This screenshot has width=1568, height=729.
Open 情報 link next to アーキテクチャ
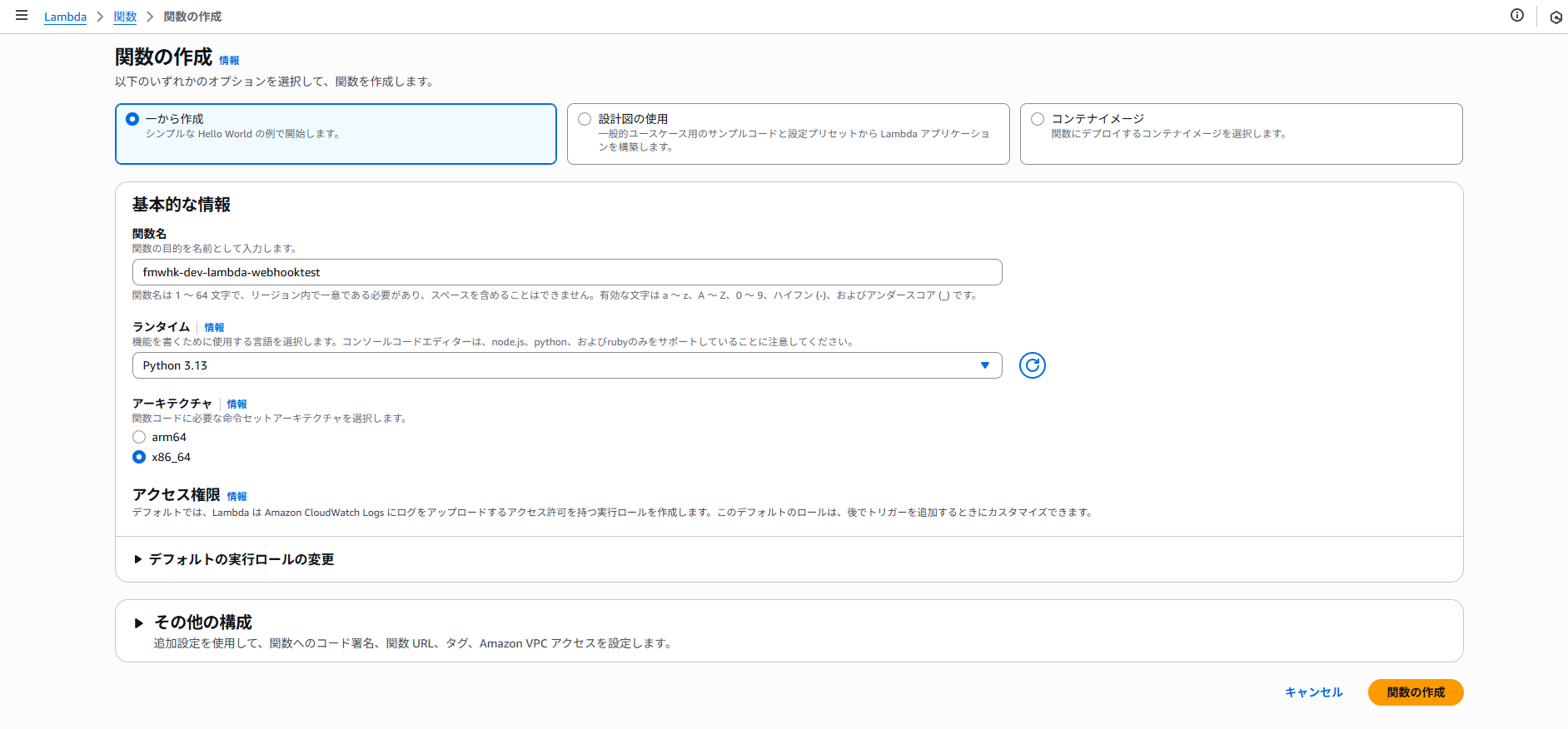pyautogui.click(x=236, y=404)
